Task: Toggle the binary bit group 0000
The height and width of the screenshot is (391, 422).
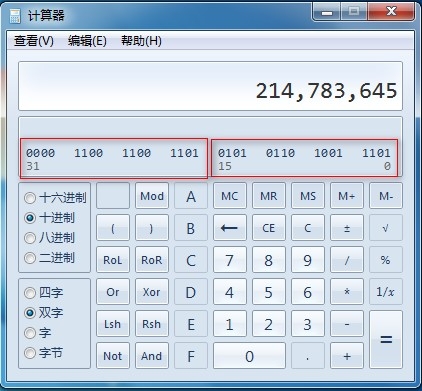Action: 40,153
